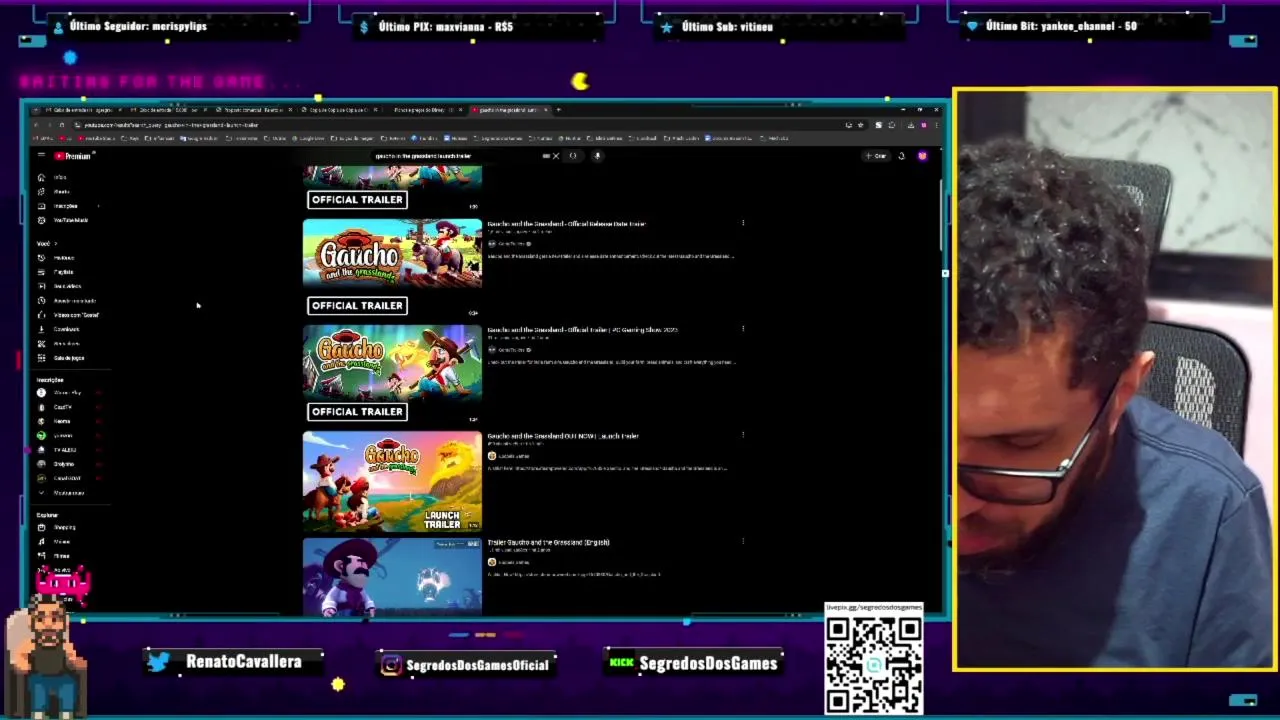Open Official Release Date Trailer video title
1280x720 pixels.
566,224
